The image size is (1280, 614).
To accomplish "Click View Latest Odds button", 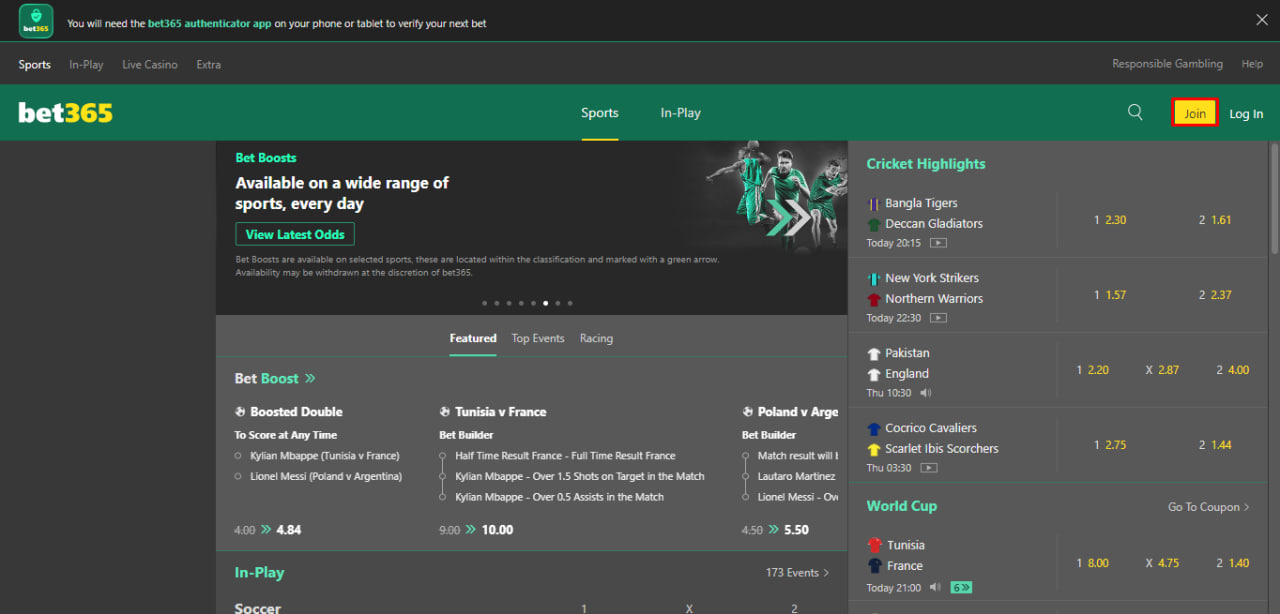I will point(295,235).
